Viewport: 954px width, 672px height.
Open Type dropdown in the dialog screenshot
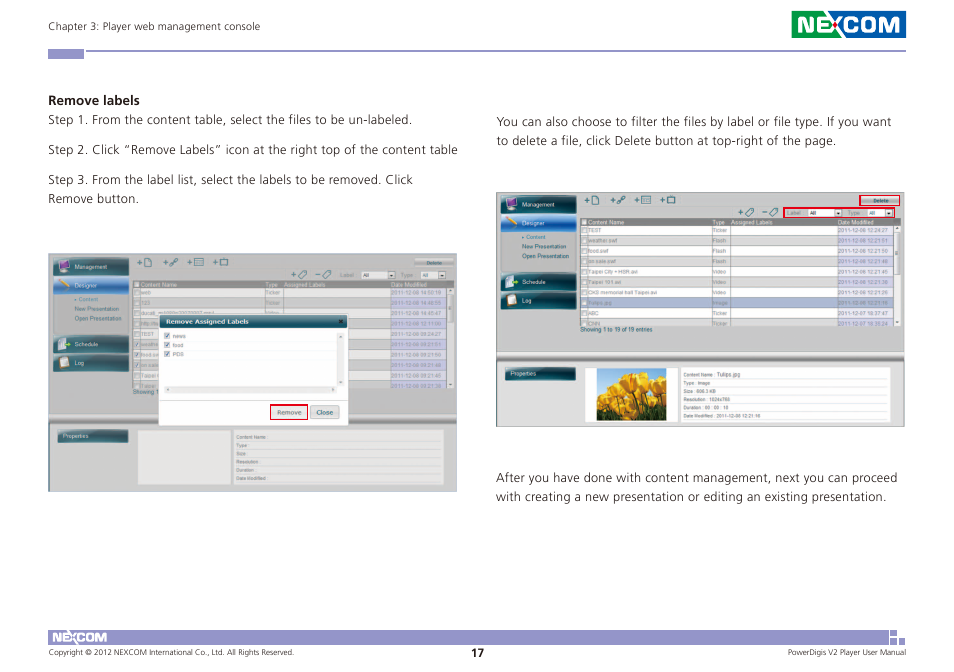pos(433,275)
